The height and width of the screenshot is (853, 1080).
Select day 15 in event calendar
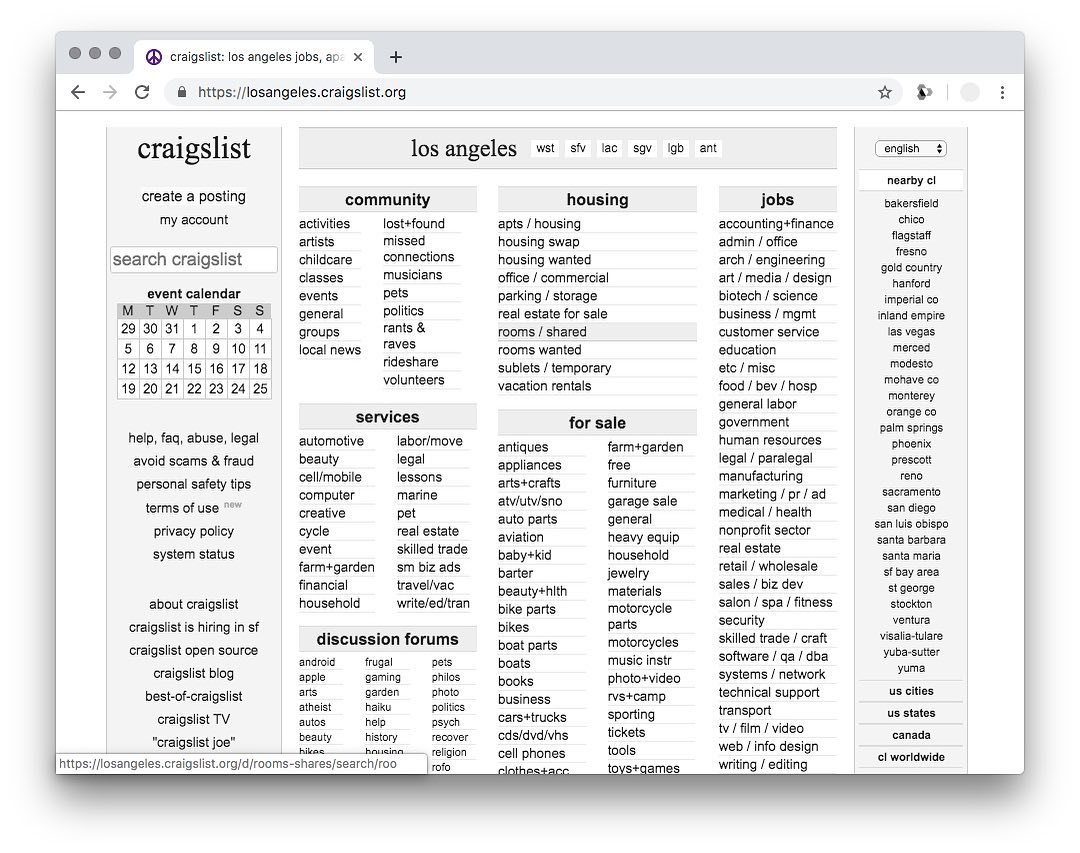tap(194, 369)
